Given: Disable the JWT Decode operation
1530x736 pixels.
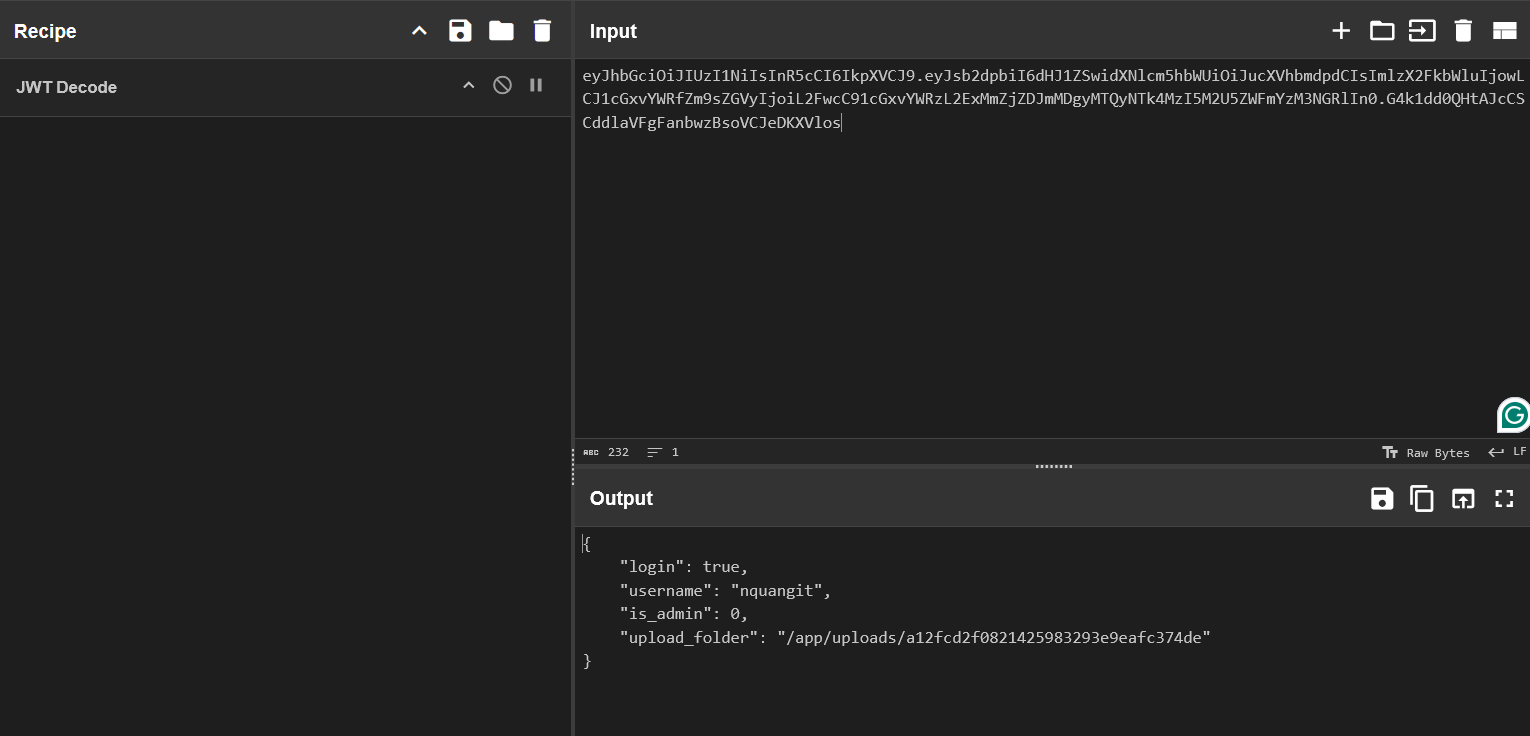Looking at the screenshot, I should point(503,86).
